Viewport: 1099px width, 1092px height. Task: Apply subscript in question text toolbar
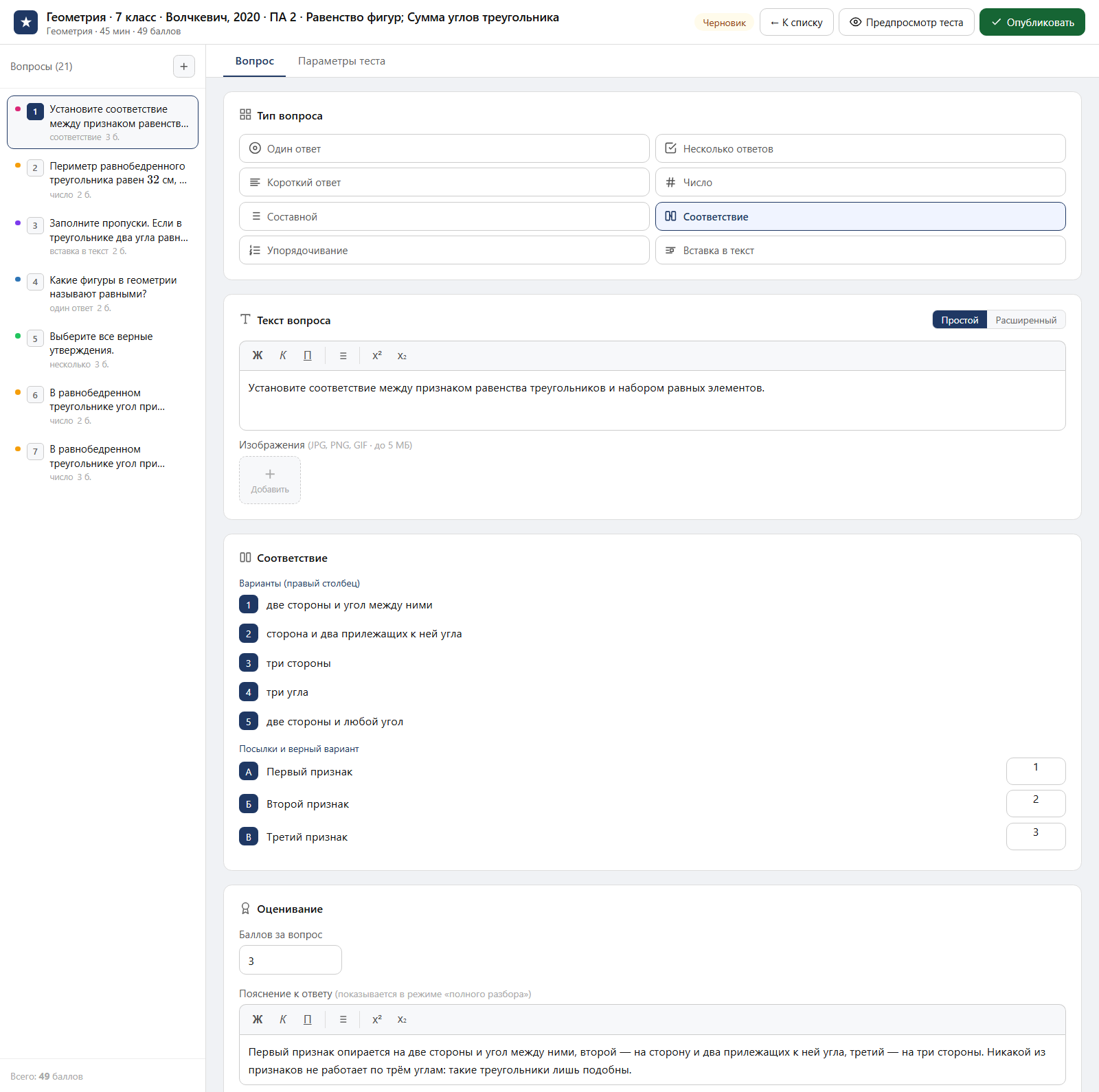coord(402,356)
